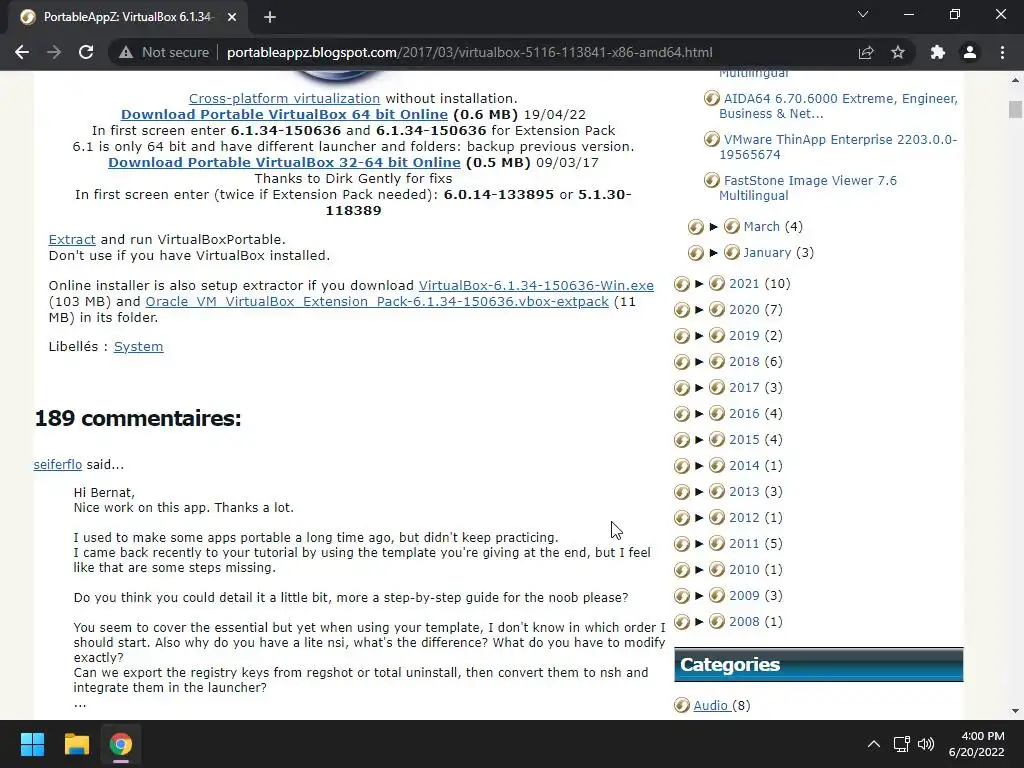
Task: Open the volume tray icon
Action: pyautogui.click(x=926, y=744)
